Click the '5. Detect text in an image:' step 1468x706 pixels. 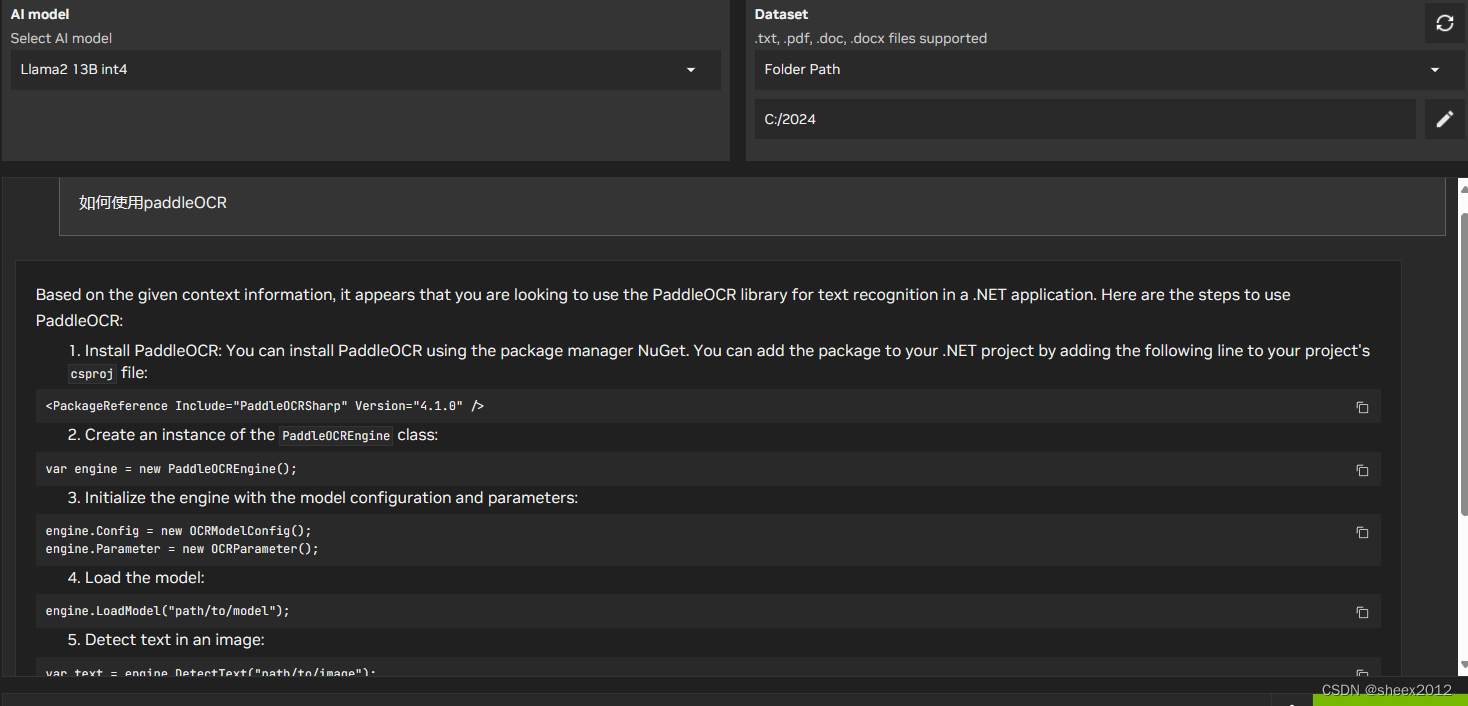tap(166, 640)
